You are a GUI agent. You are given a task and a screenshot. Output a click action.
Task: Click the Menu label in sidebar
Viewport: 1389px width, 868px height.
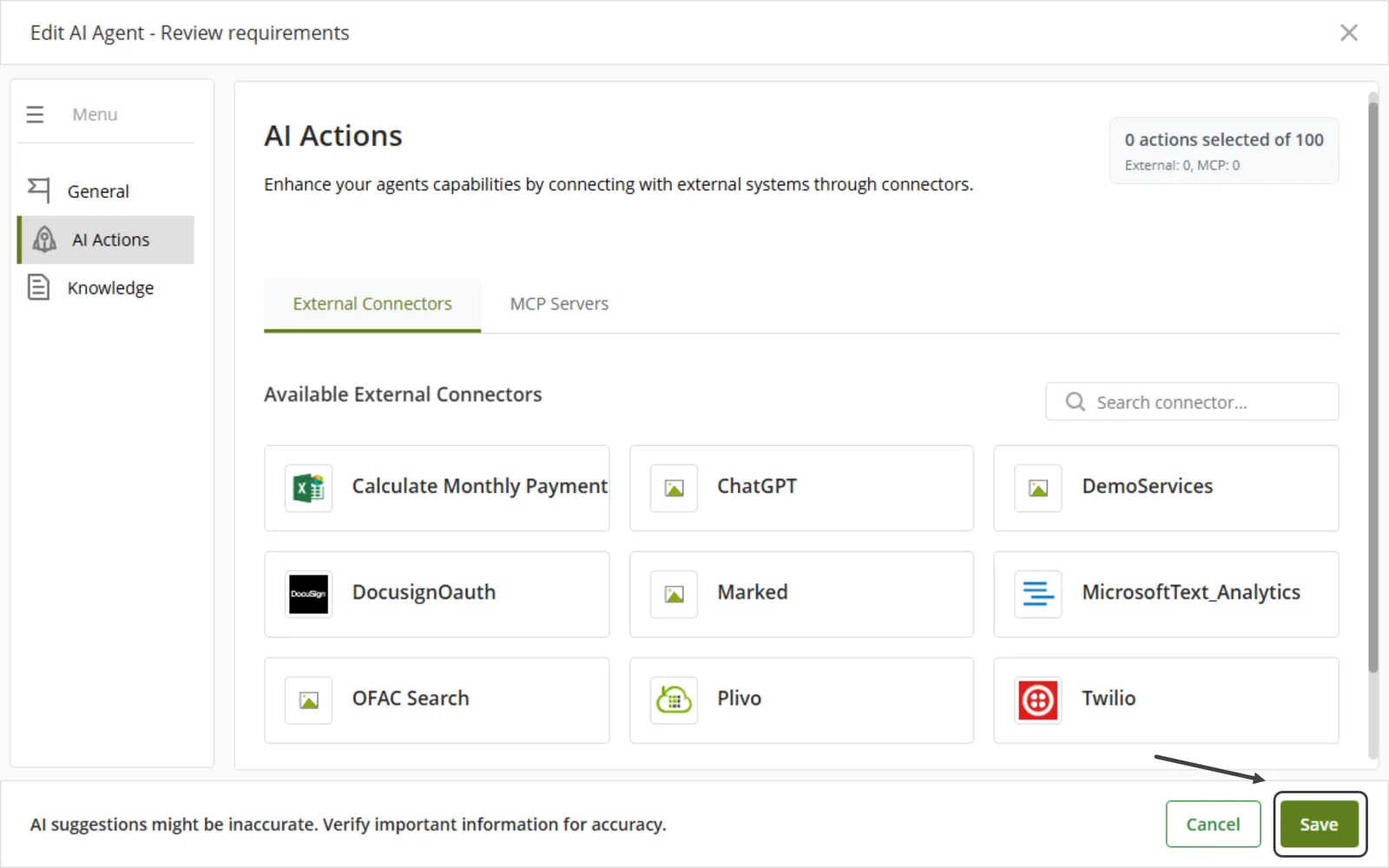(x=95, y=115)
